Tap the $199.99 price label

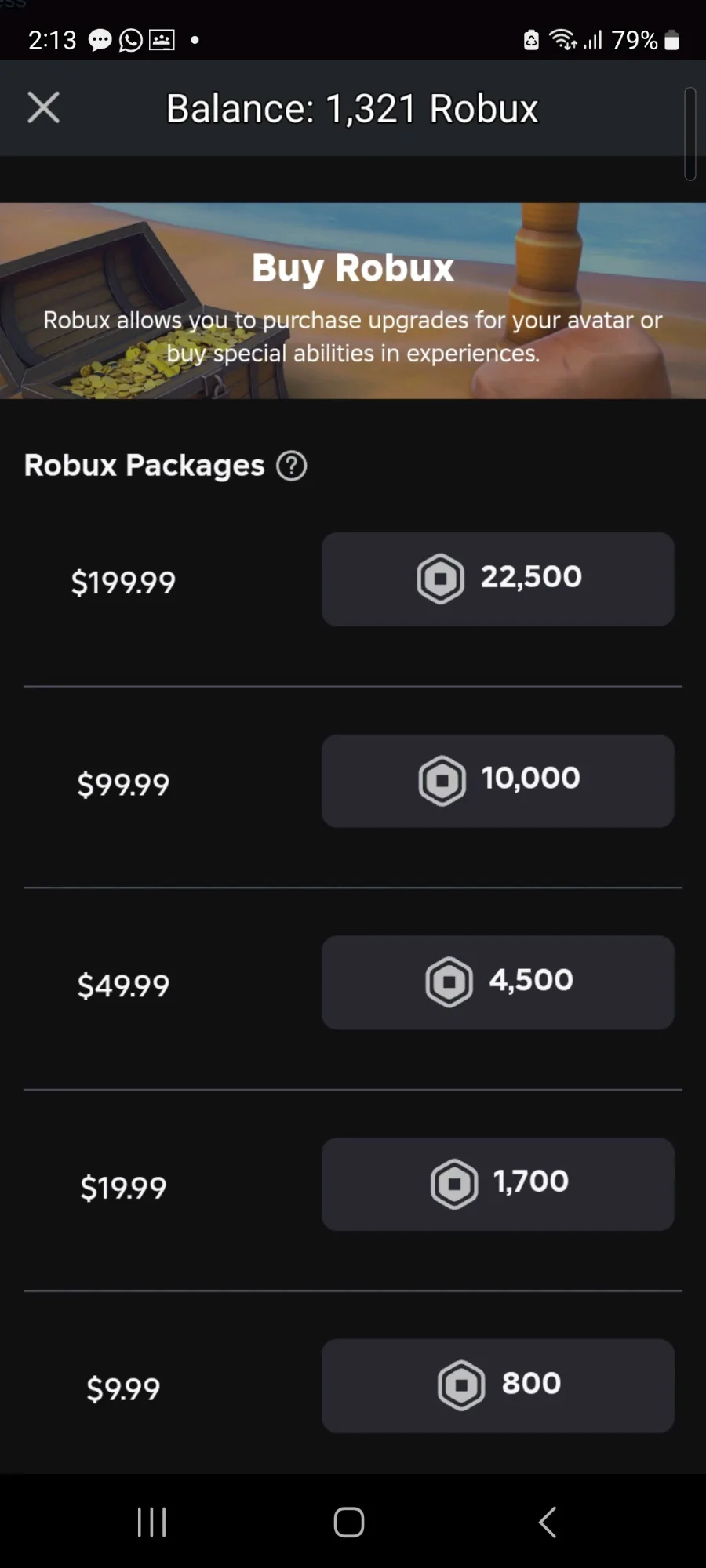[x=123, y=583]
